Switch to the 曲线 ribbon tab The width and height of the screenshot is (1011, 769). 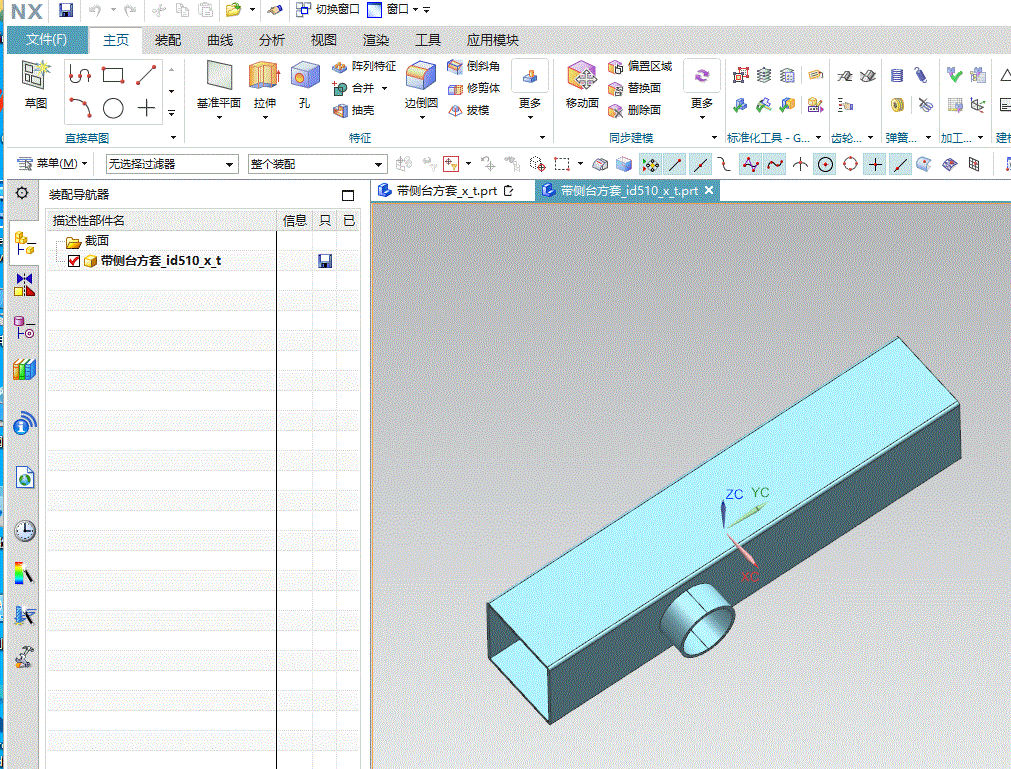(x=220, y=40)
